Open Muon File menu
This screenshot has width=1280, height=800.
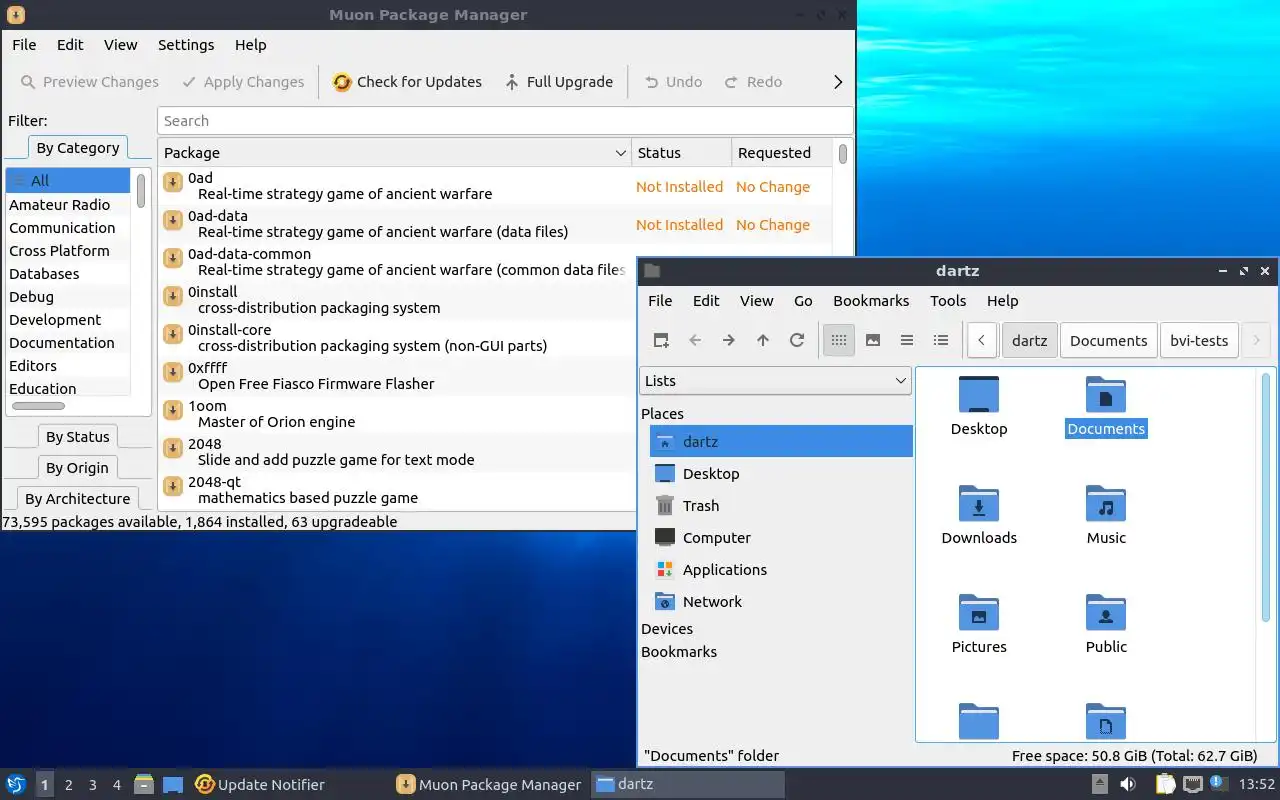tap(24, 45)
